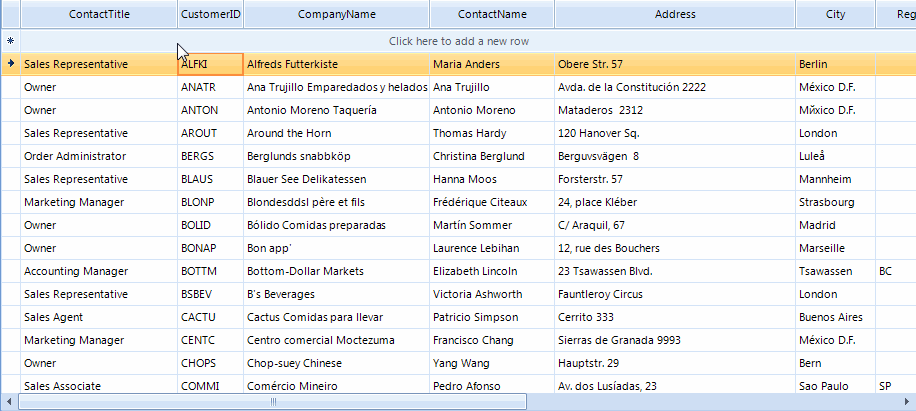Click the Hauptstr. 29 address cell
The image size is (916, 411).
tap(675, 363)
